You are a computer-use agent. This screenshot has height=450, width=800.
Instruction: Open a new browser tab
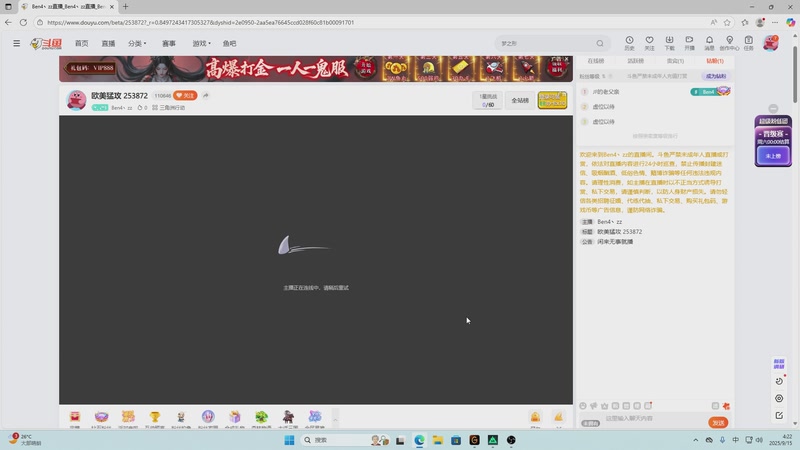tap(126, 7)
